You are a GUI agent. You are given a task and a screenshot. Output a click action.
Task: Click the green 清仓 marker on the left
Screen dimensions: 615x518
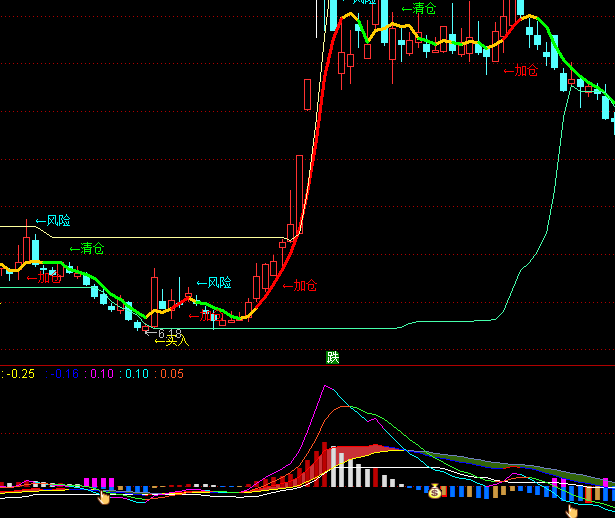click(87, 248)
